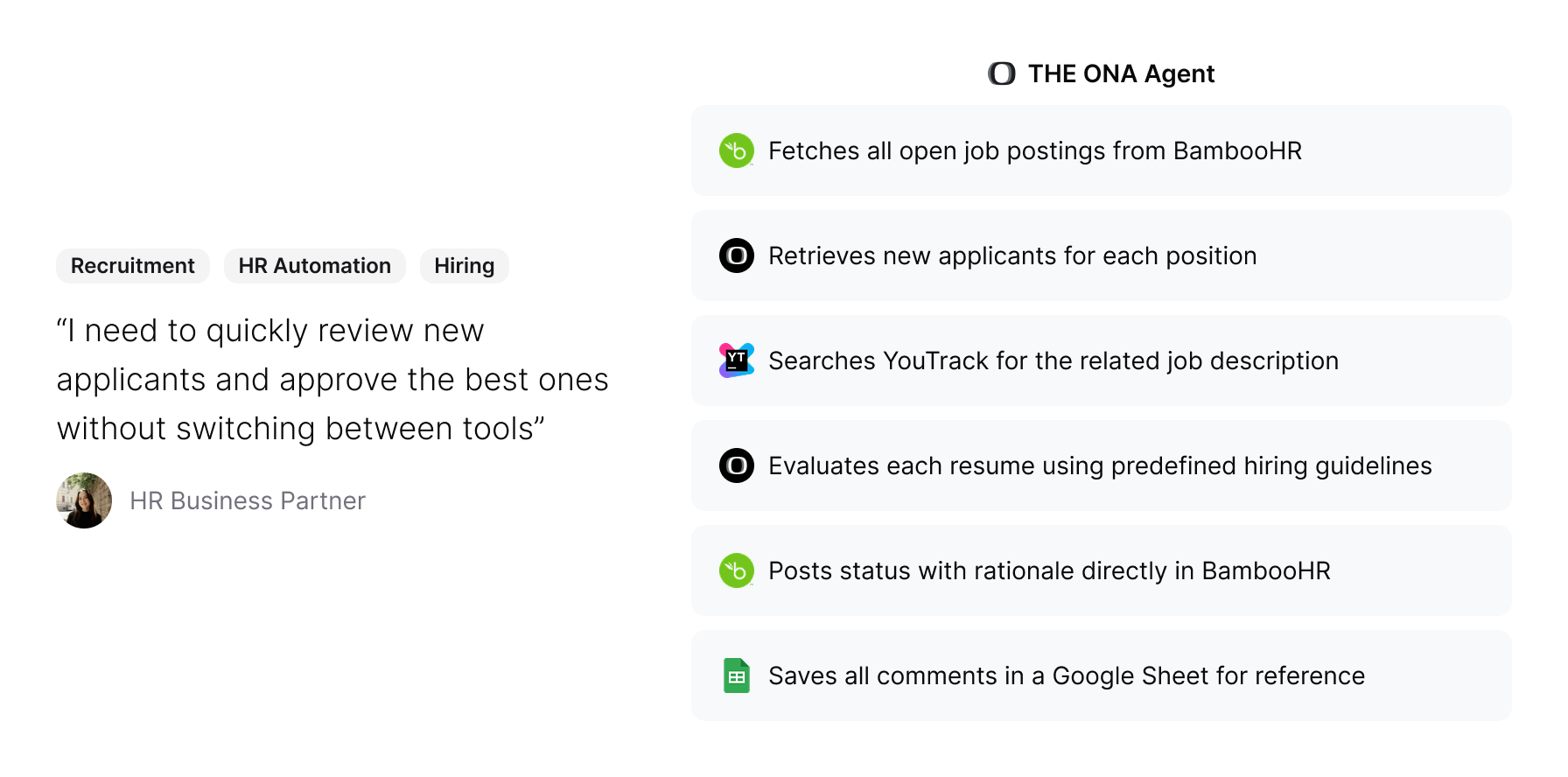This screenshot has height=777, width=1568.
Task: Click the Fetches all open job postings step
Action: pyautogui.click(x=1035, y=150)
